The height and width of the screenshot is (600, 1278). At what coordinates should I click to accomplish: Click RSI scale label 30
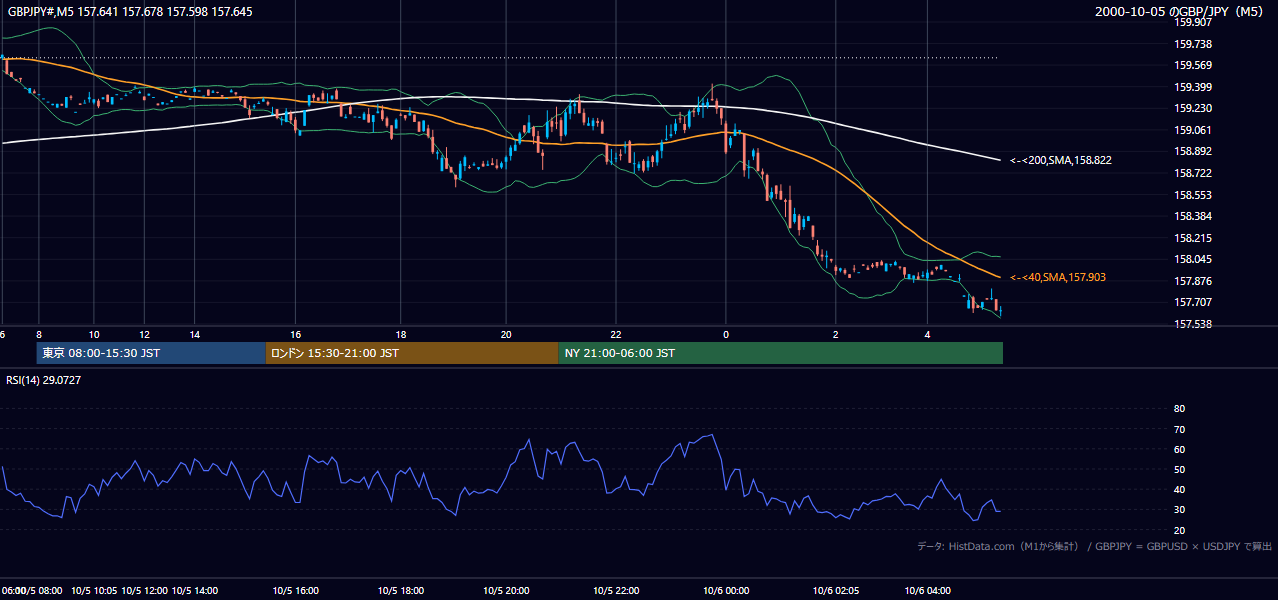(x=1179, y=510)
